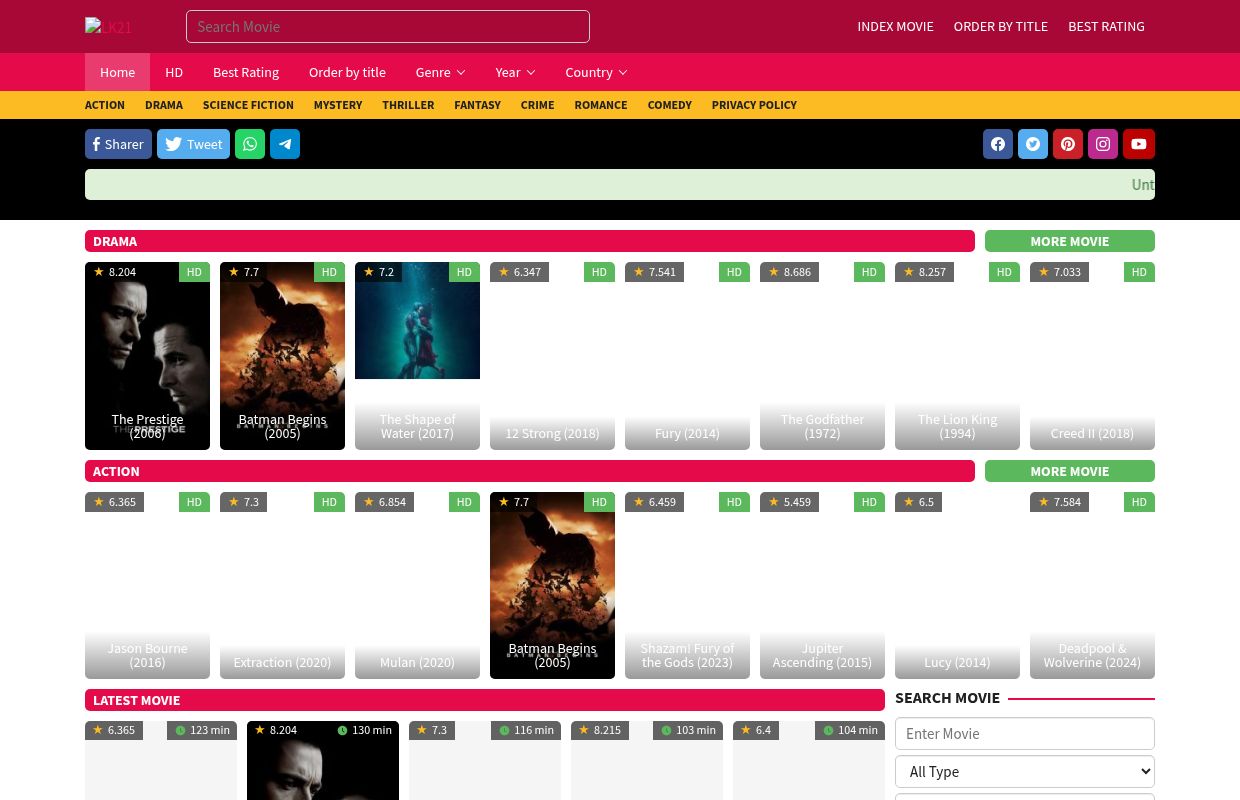The width and height of the screenshot is (1240, 800).
Task: Open Creed II (2018) movie card
Action: (x=1092, y=356)
